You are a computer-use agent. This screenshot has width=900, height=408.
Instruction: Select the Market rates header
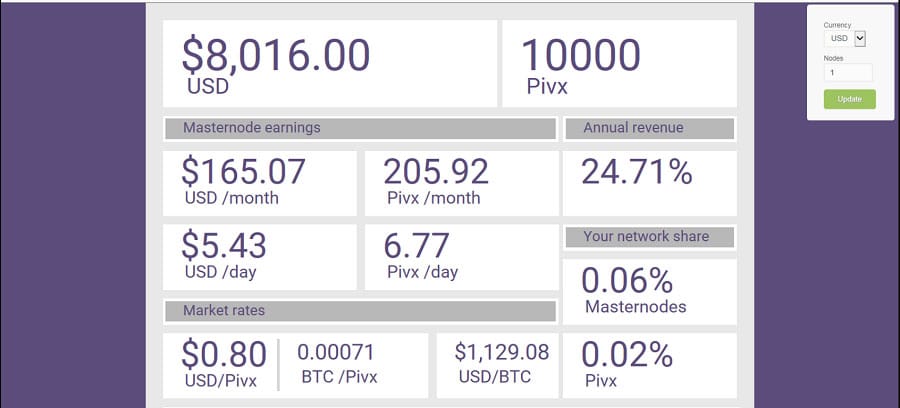(x=360, y=311)
